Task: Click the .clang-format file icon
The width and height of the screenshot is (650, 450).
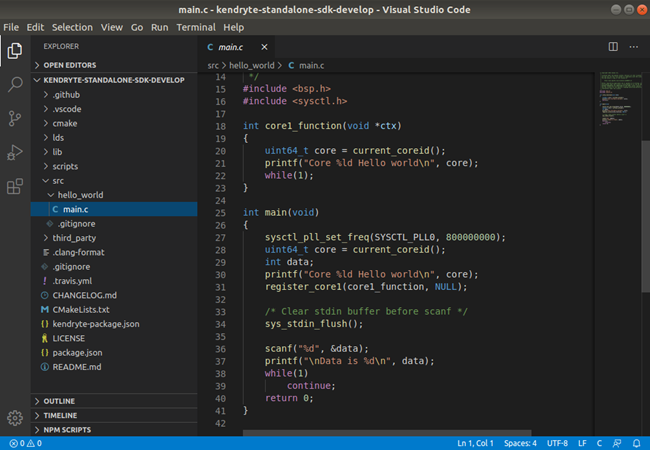Action: coord(46,252)
